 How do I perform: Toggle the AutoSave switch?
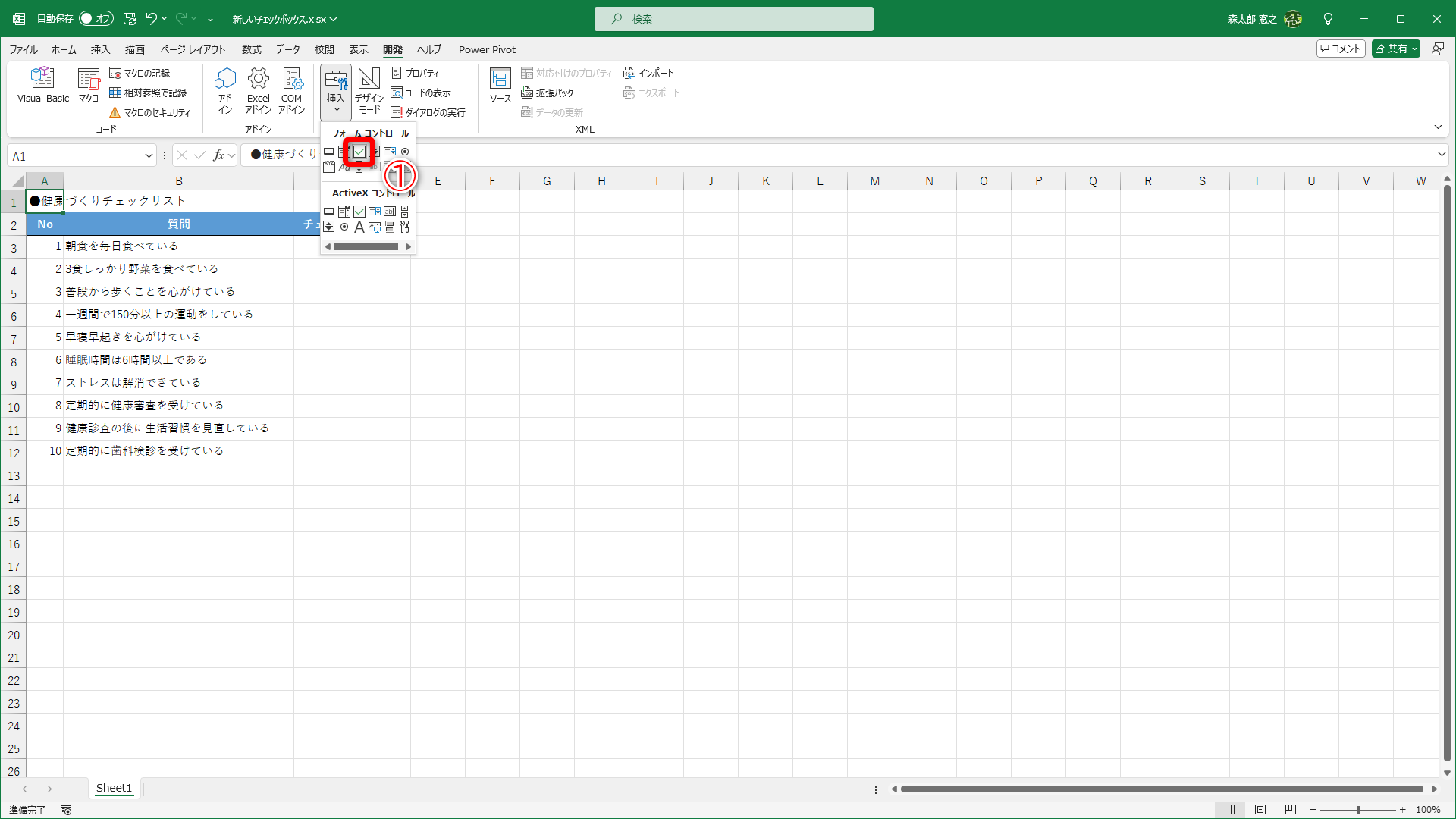(x=96, y=18)
